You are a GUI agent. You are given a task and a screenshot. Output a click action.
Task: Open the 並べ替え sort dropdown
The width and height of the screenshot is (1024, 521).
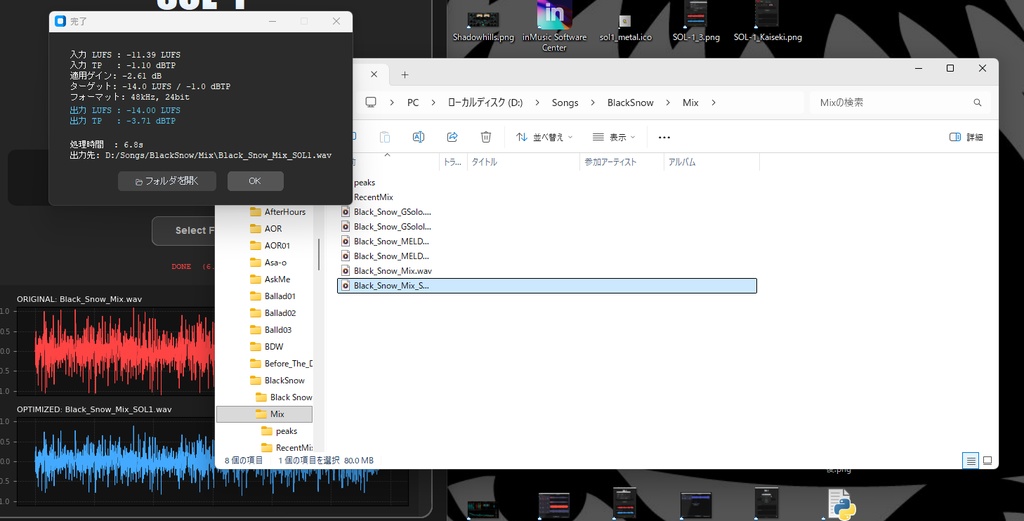[544, 137]
